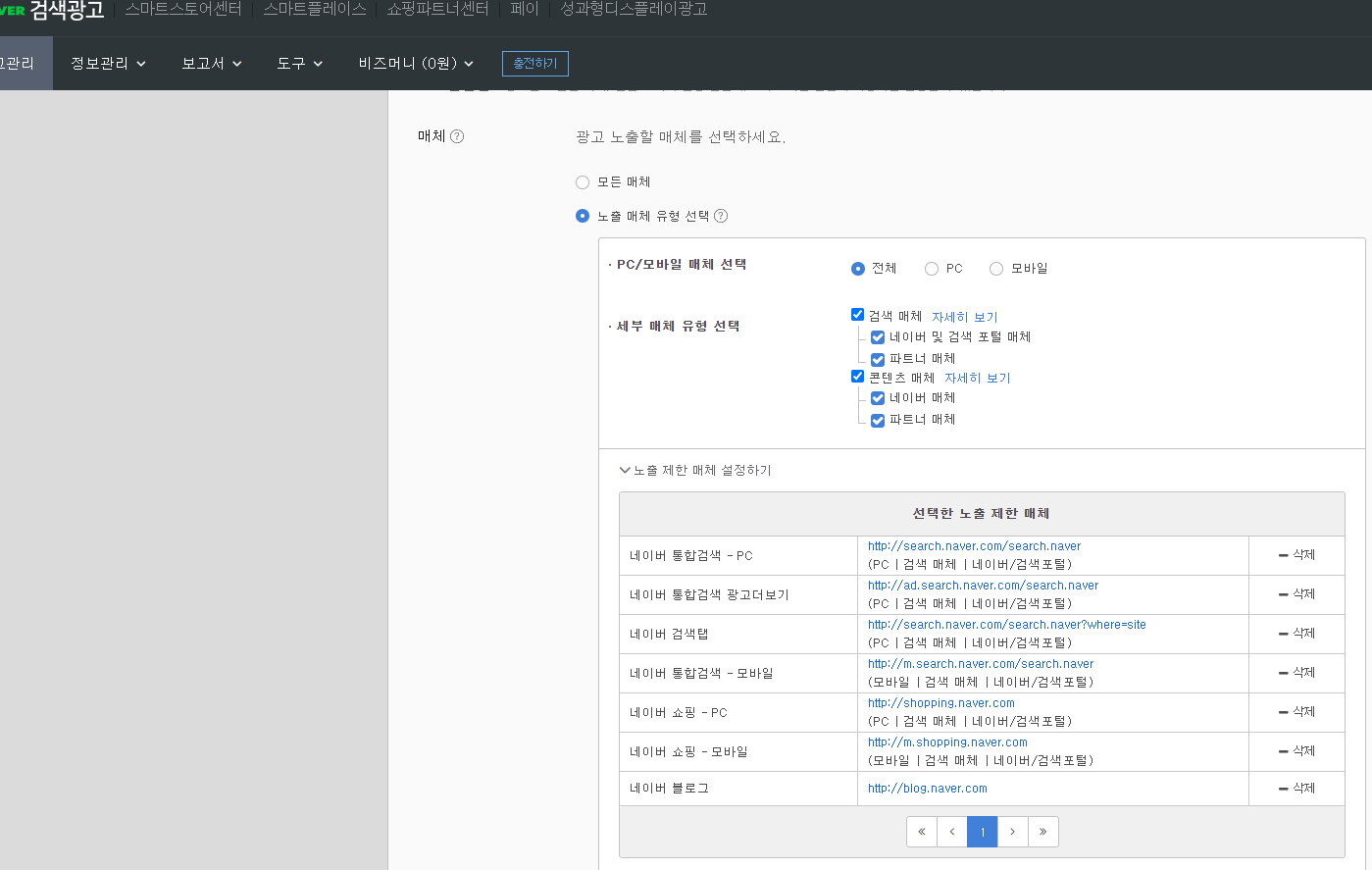Delete the 네이버 통합검색 - PC row
This screenshot has width=1372, height=870.
[1296, 555]
